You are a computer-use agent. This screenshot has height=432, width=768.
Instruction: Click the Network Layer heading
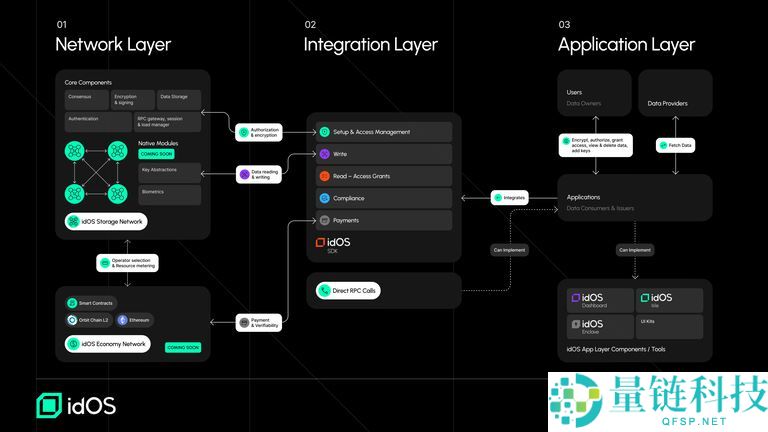[112, 44]
